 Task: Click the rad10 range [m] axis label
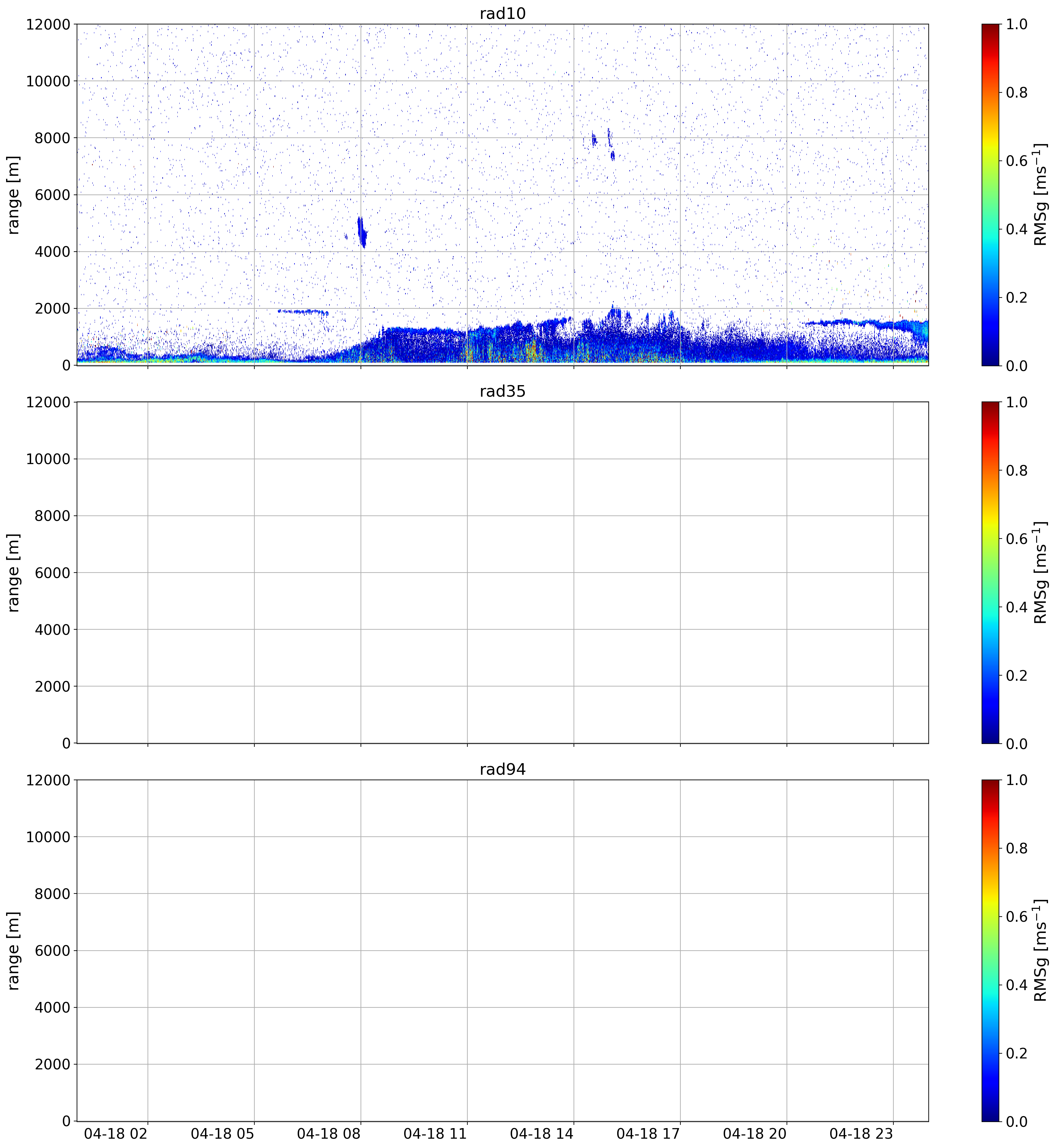(13, 194)
